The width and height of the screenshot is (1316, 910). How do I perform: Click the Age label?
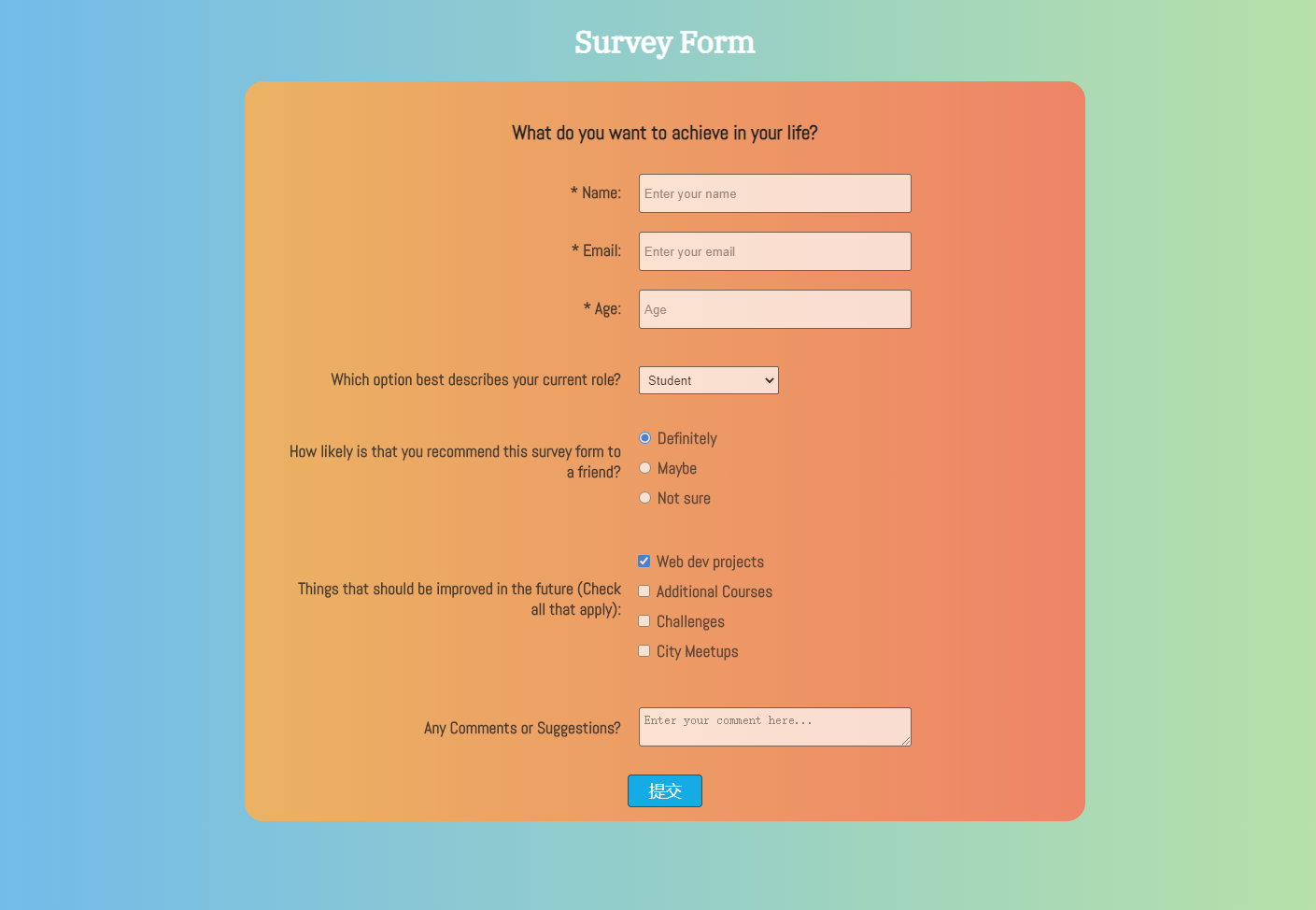[602, 308]
